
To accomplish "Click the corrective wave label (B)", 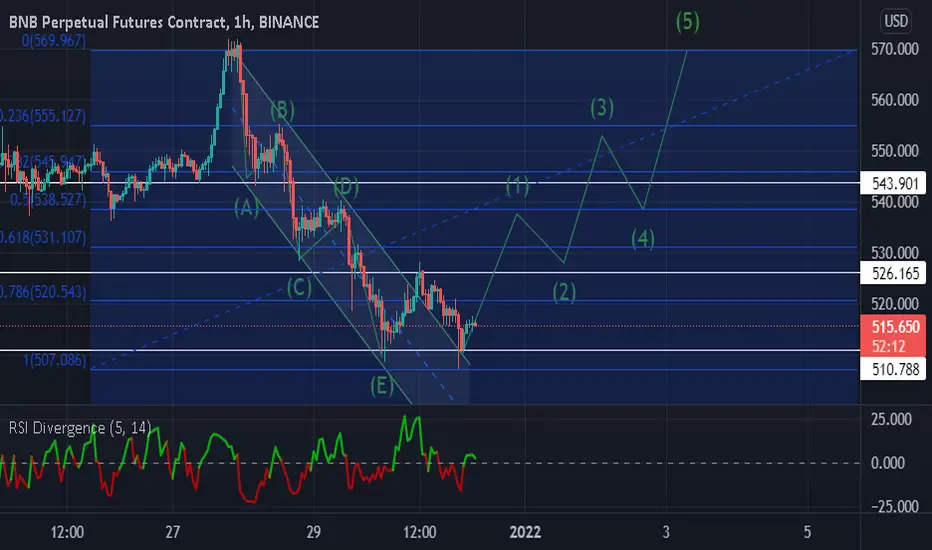I will [x=282, y=111].
